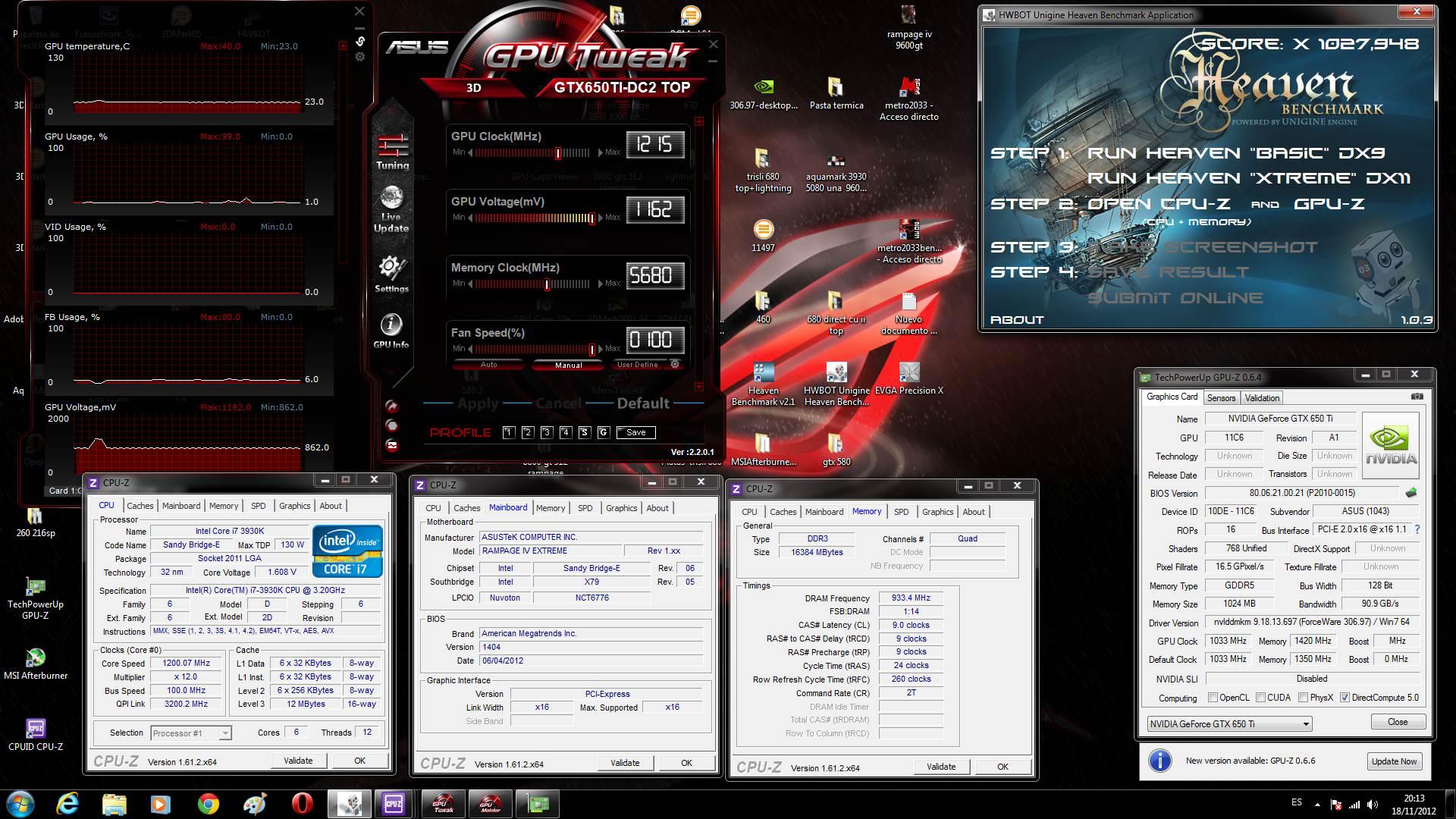Open the HWBOT Unigine Heaven Bench desktop shortcut
Screen dimensions: 1456x819
pos(836,384)
